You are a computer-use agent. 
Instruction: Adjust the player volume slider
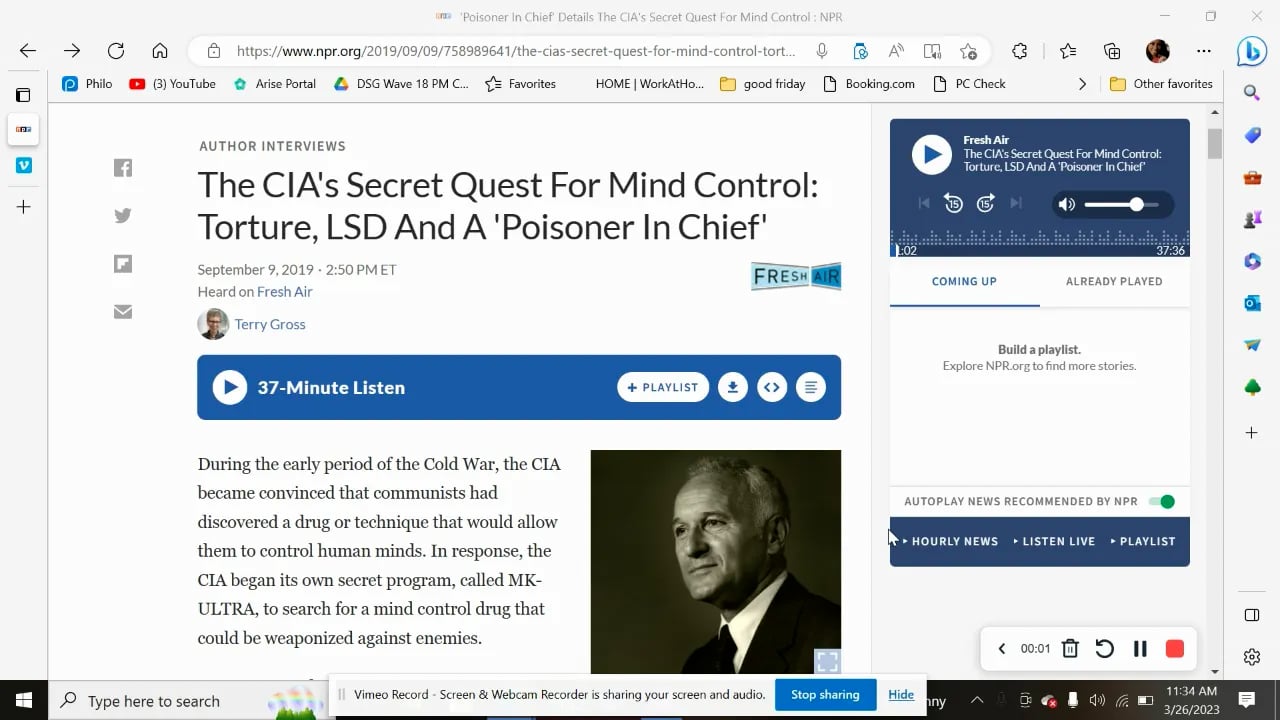pyautogui.click(x=1121, y=205)
